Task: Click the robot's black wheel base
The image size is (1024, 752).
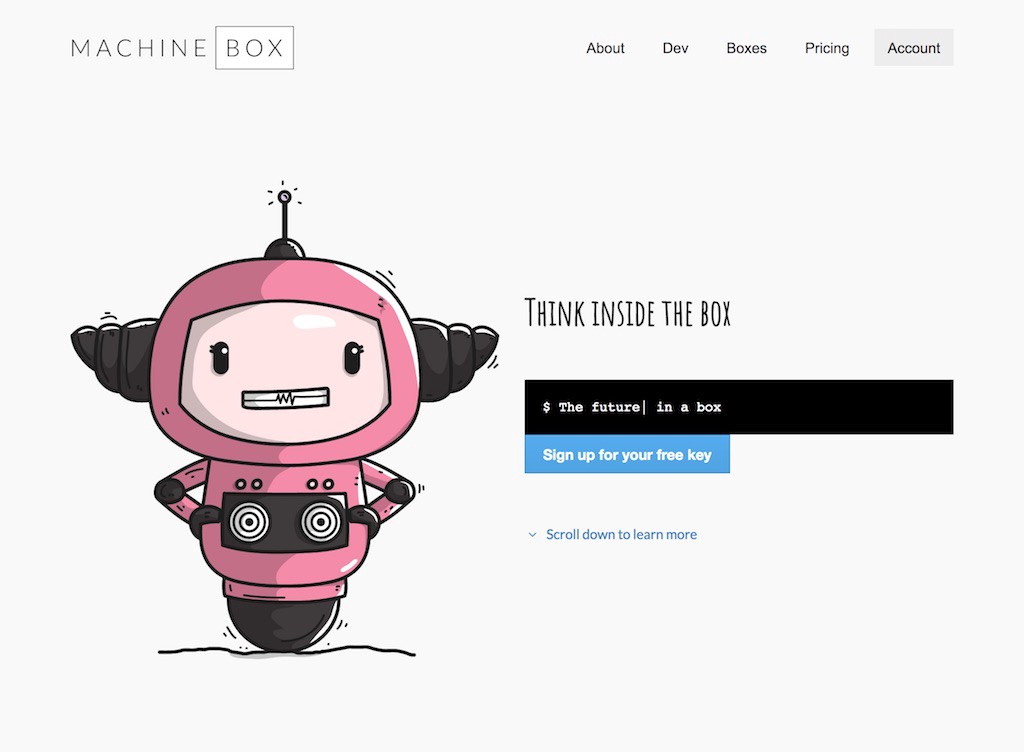Action: tap(282, 623)
